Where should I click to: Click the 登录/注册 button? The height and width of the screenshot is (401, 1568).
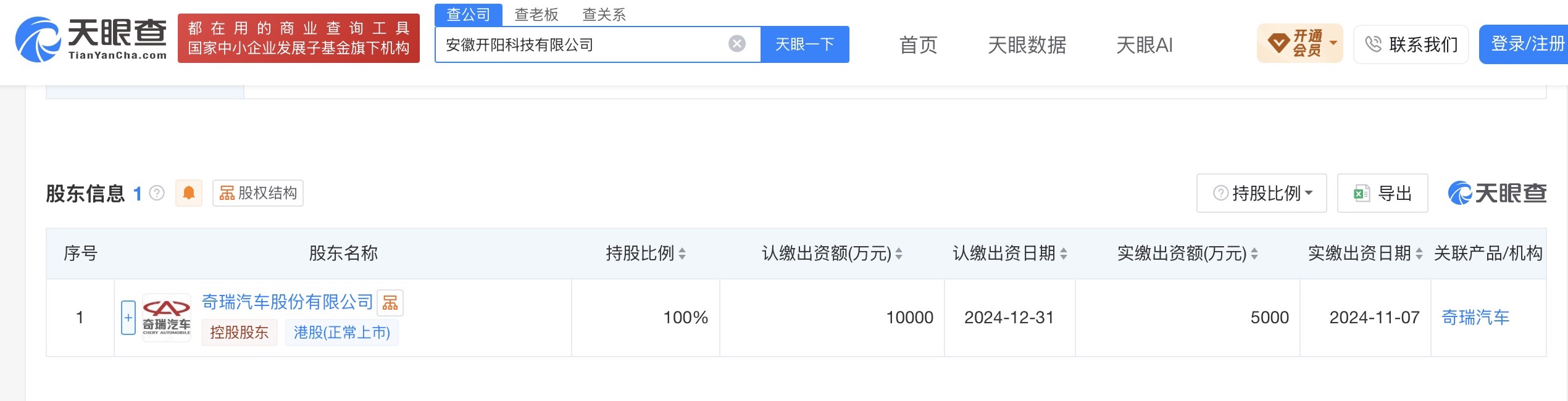(x=1524, y=44)
